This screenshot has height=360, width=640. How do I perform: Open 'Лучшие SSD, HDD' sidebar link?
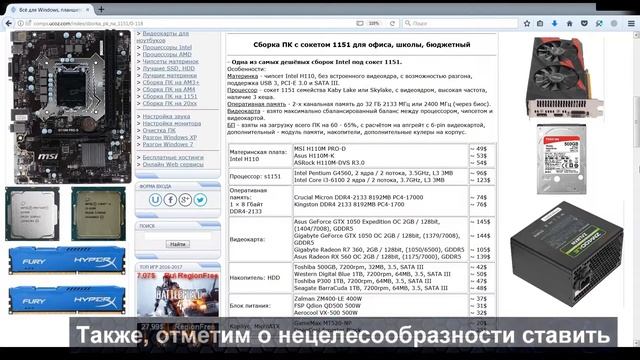(169, 68)
